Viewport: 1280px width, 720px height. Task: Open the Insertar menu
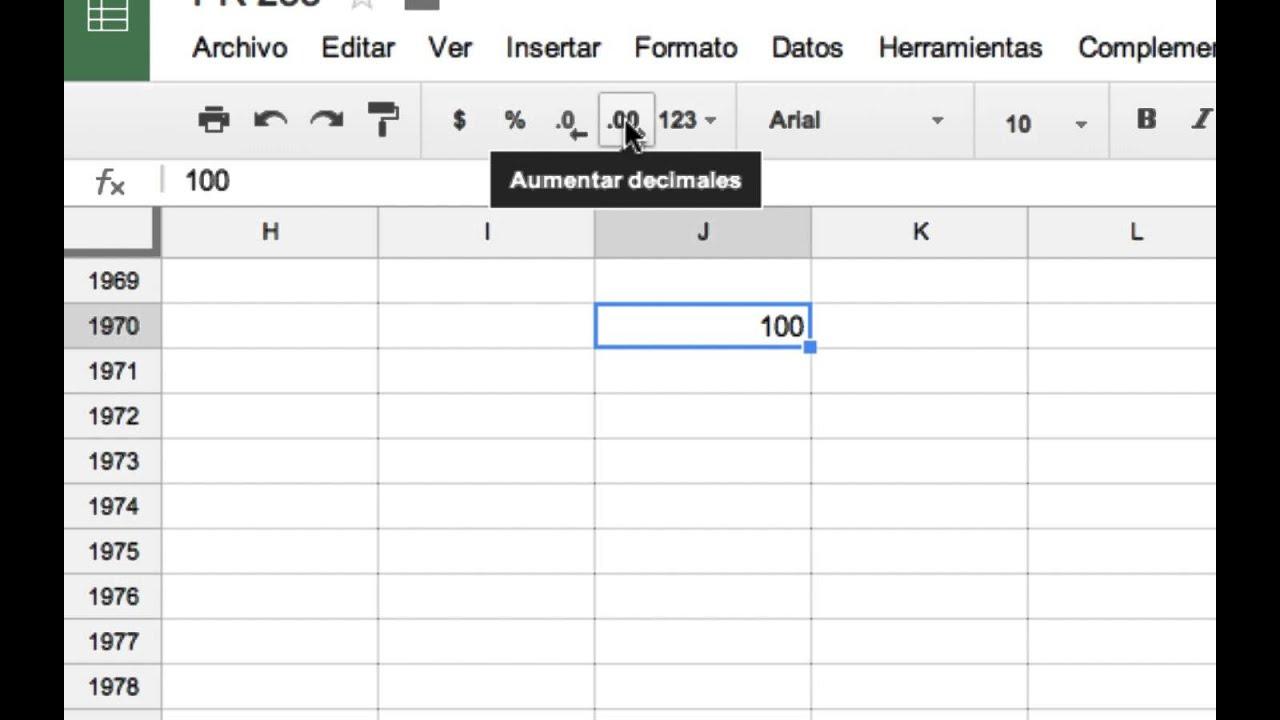[x=553, y=47]
